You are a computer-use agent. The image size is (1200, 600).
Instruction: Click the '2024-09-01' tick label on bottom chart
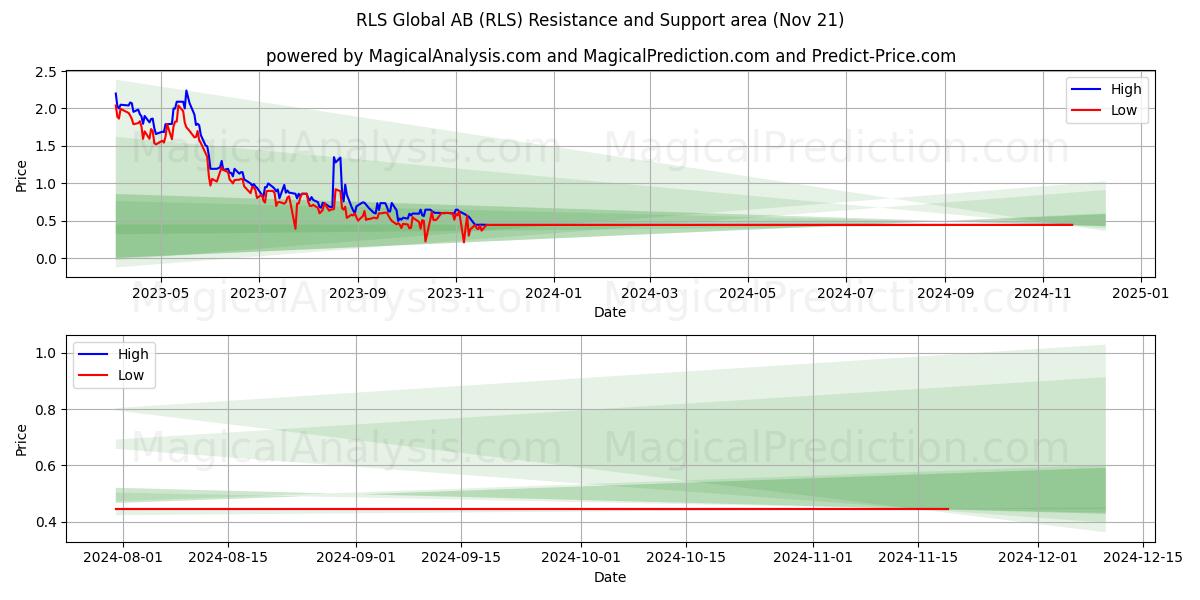356,558
